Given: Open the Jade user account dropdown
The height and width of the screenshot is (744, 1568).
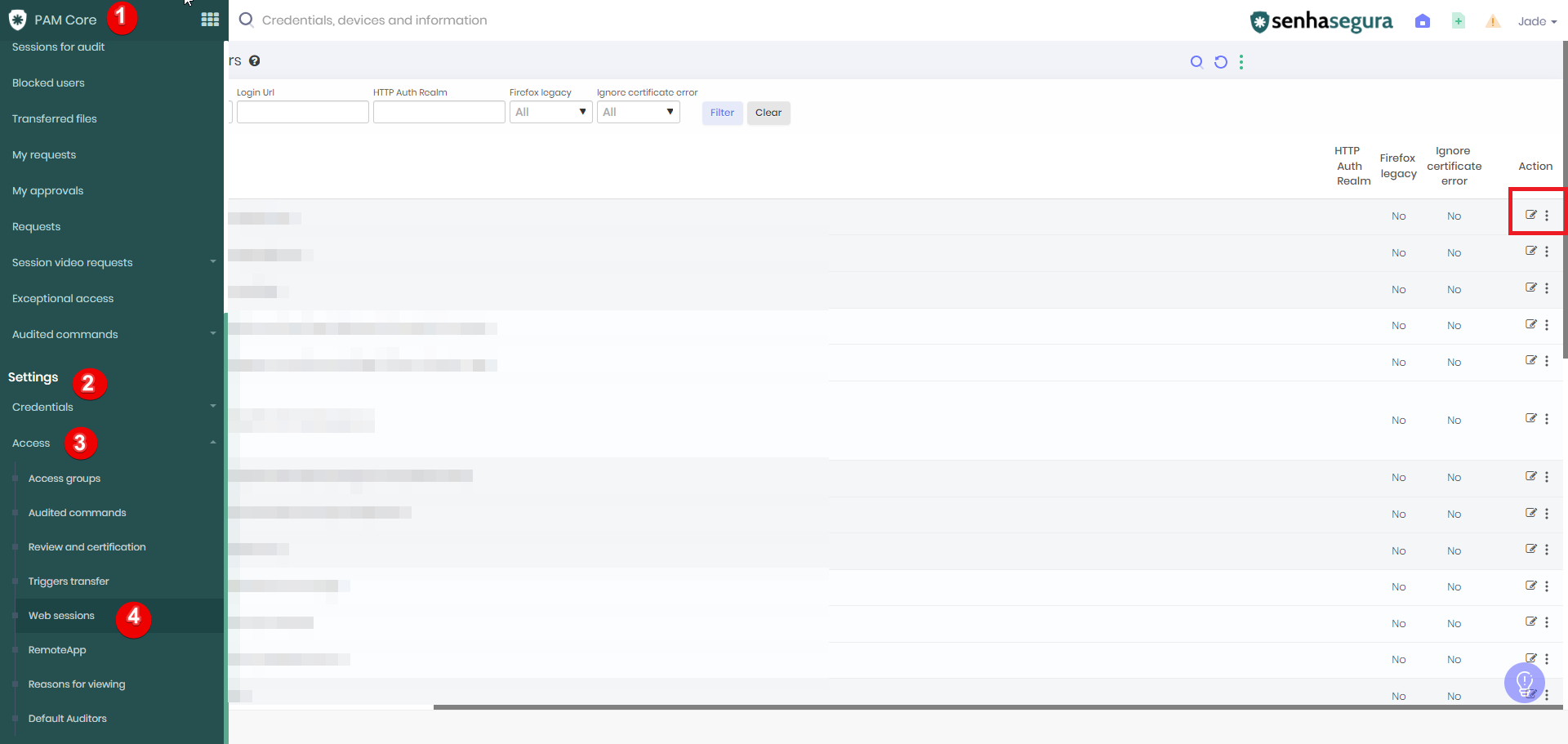Looking at the screenshot, I should click(1537, 21).
